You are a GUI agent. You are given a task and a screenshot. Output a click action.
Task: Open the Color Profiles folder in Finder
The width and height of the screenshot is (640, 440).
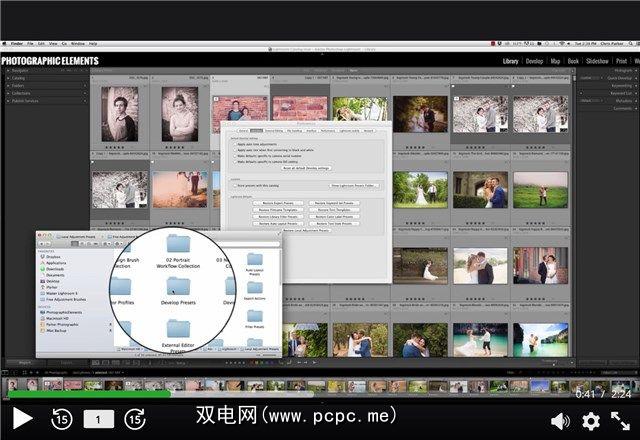coord(121,291)
